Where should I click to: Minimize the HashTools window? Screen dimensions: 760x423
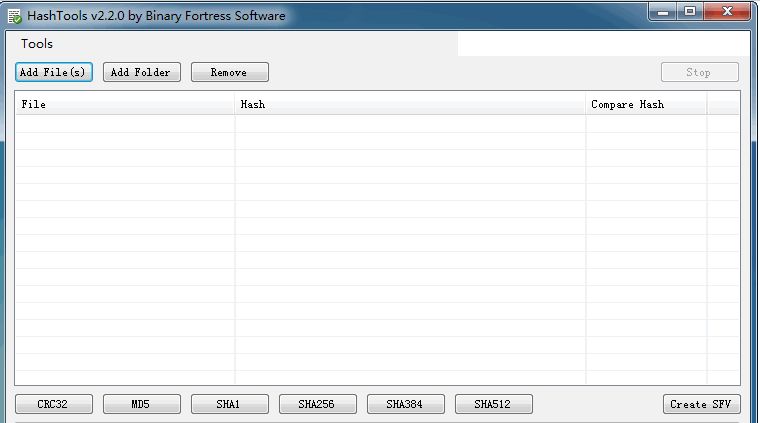[664, 12]
